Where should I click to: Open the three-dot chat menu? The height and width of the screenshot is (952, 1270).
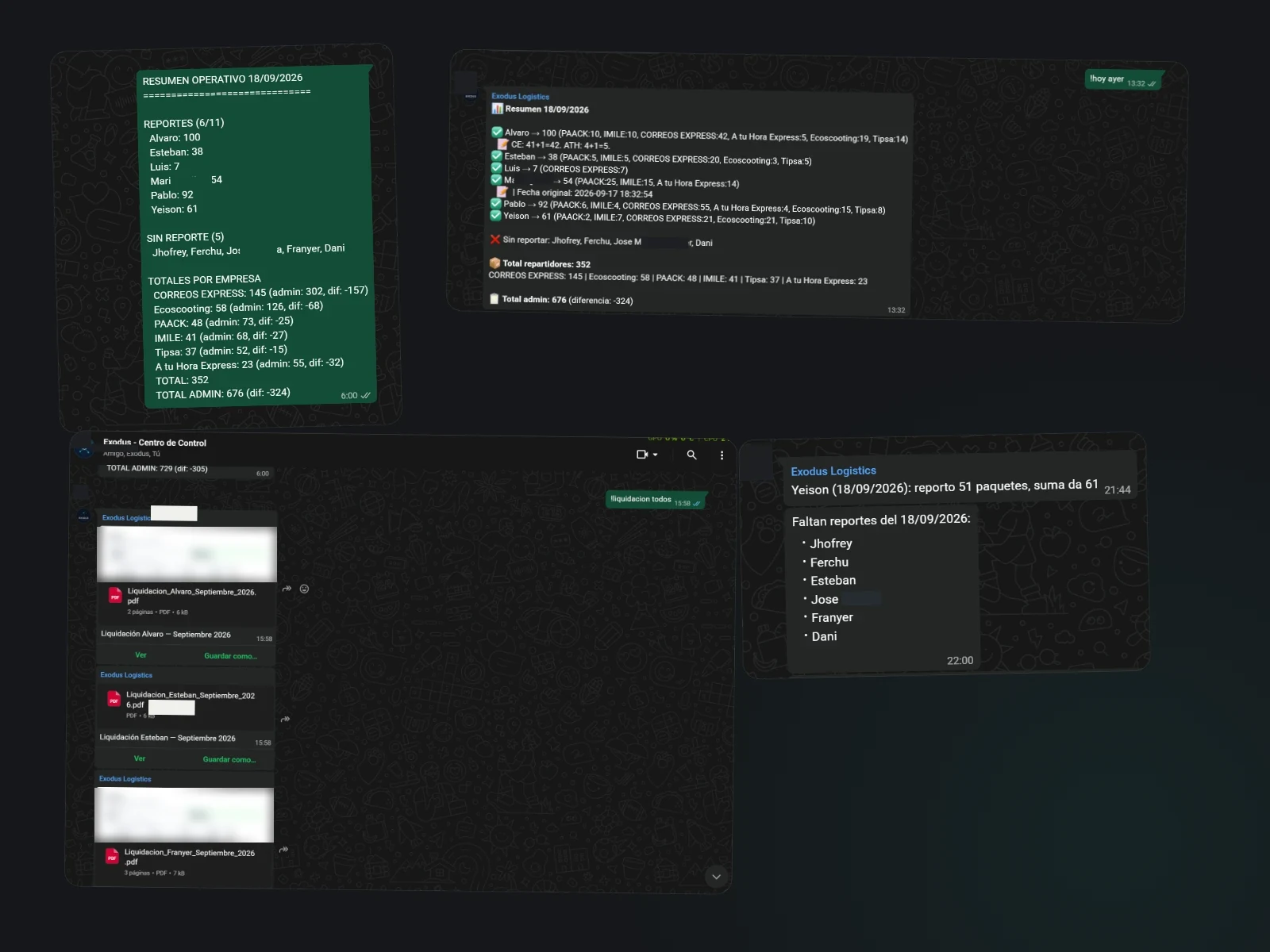click(x=722, y=455)
